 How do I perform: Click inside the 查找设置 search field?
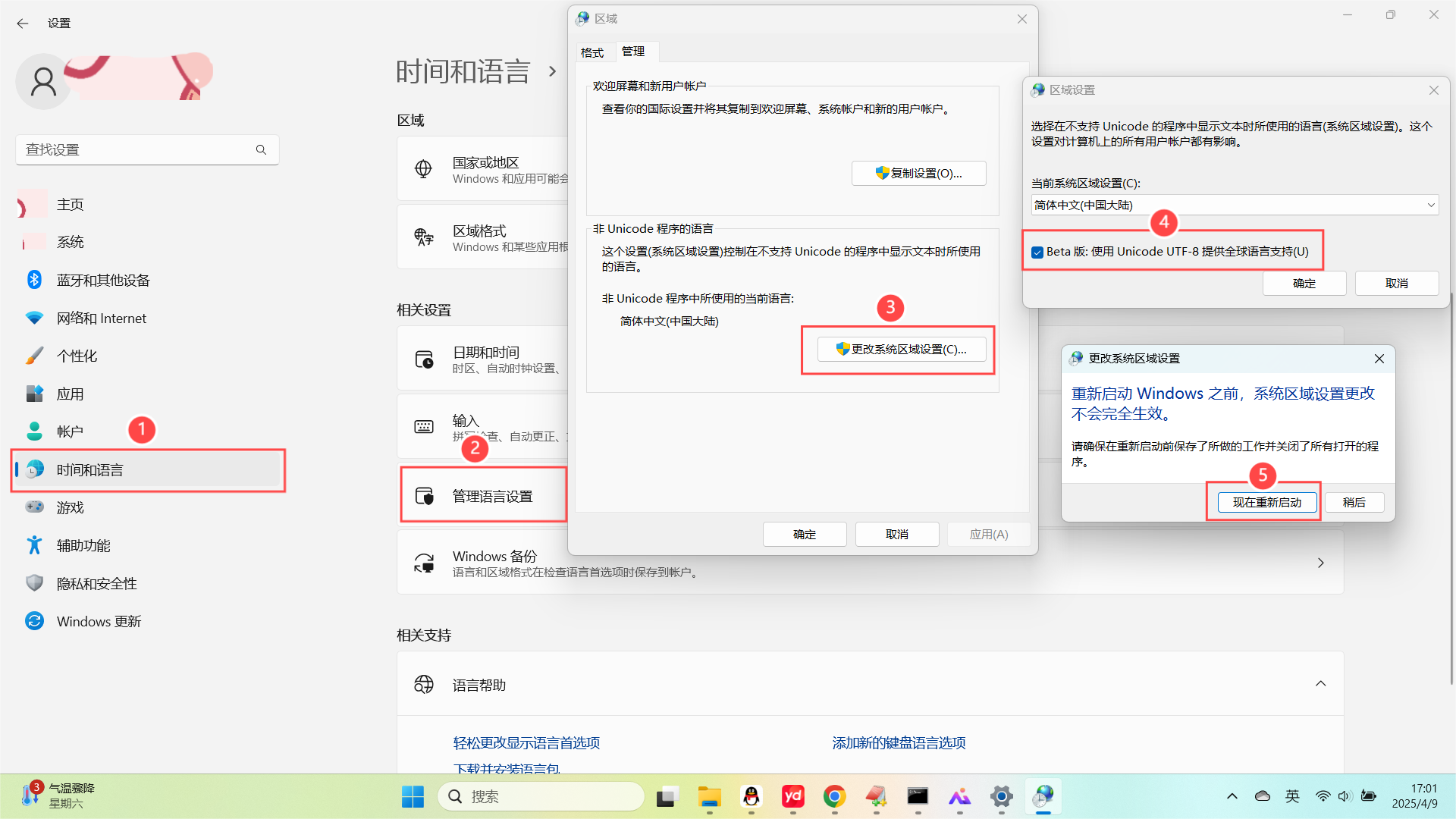click(x=136, y=149)
